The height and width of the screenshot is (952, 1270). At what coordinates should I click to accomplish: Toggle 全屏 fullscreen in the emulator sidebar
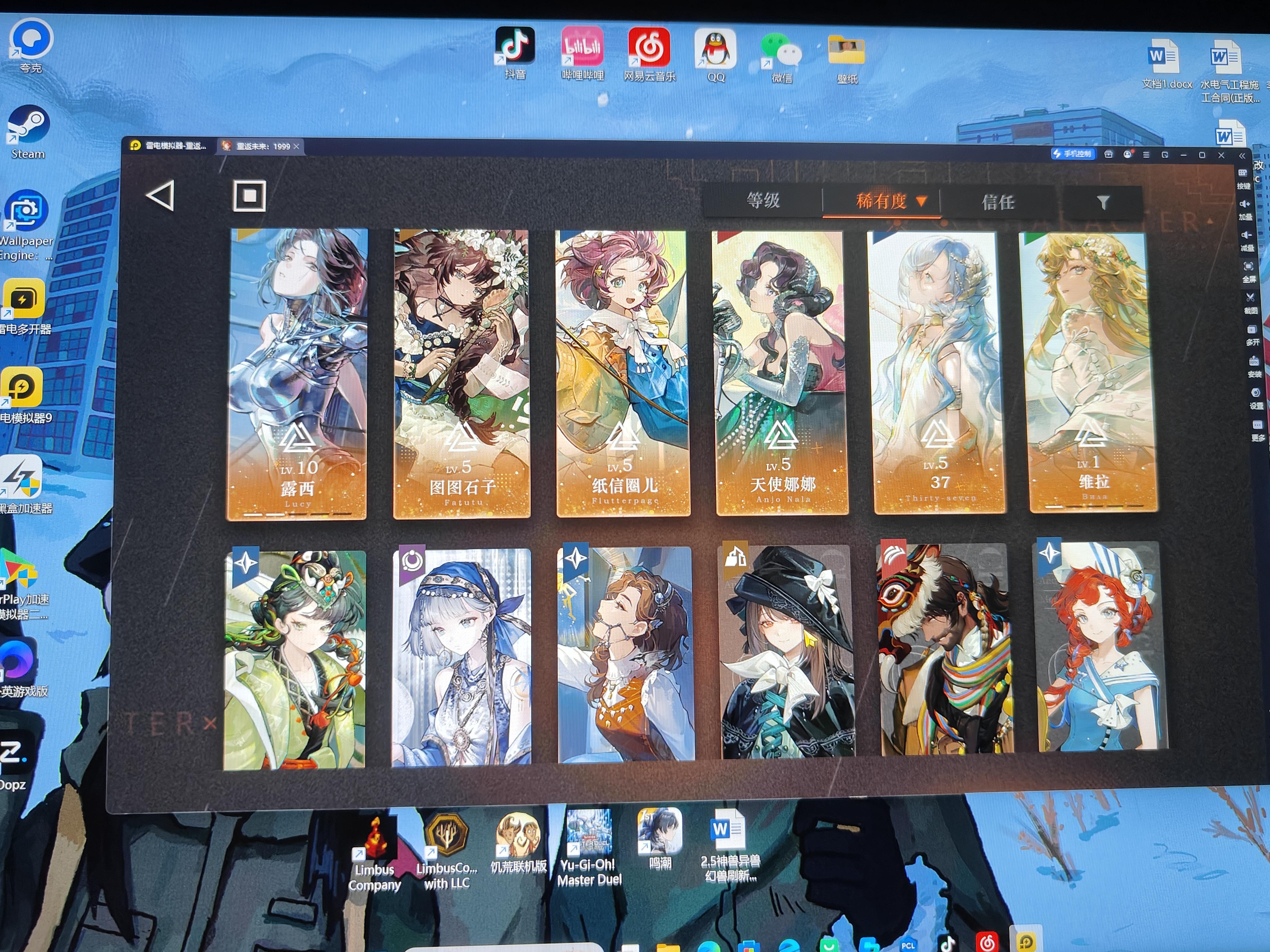coord(1249,272)
